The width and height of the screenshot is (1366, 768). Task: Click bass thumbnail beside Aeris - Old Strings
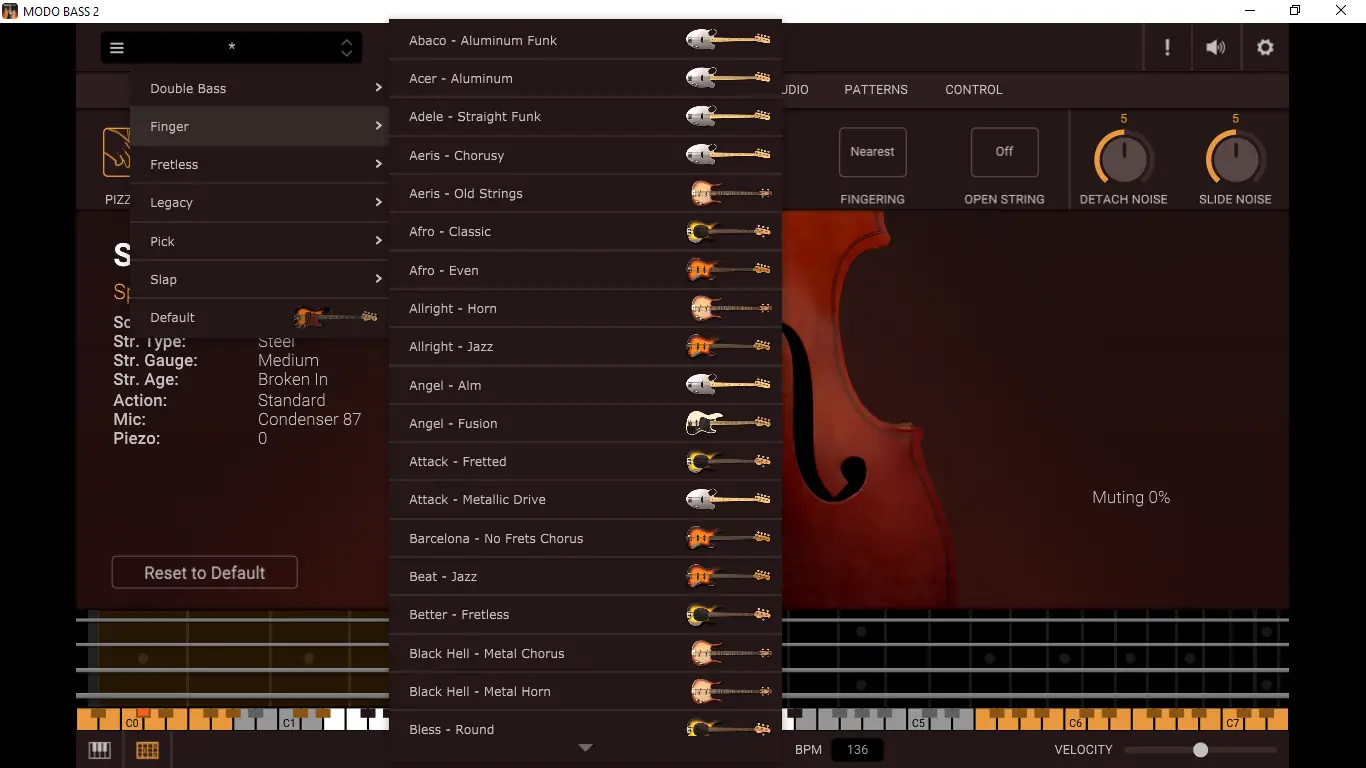730,193
